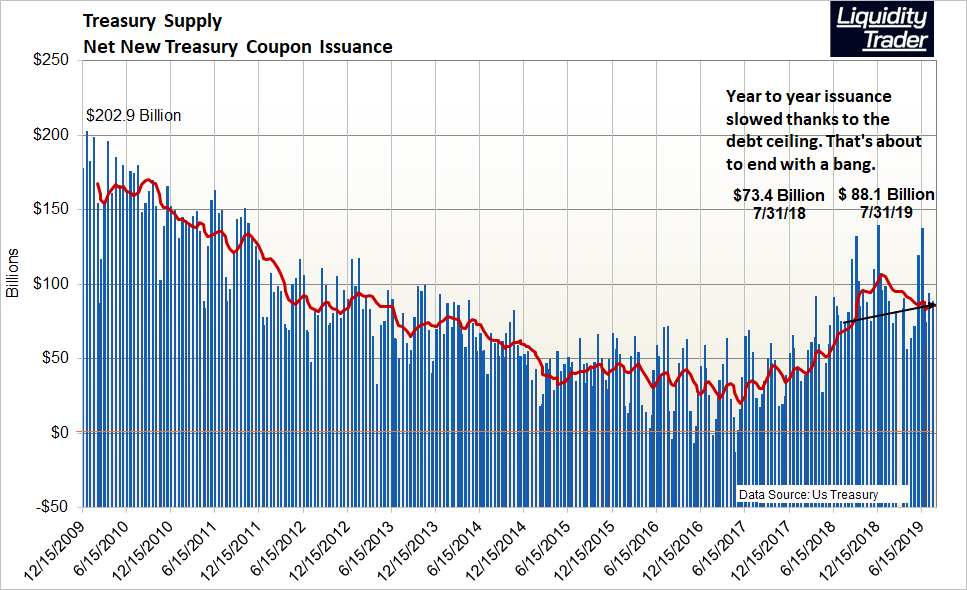Image resolution: width=967 pixels, height=590 pixels.
Task: Click the $73.4 Billion 7/31/18 label
Action: 778,204
